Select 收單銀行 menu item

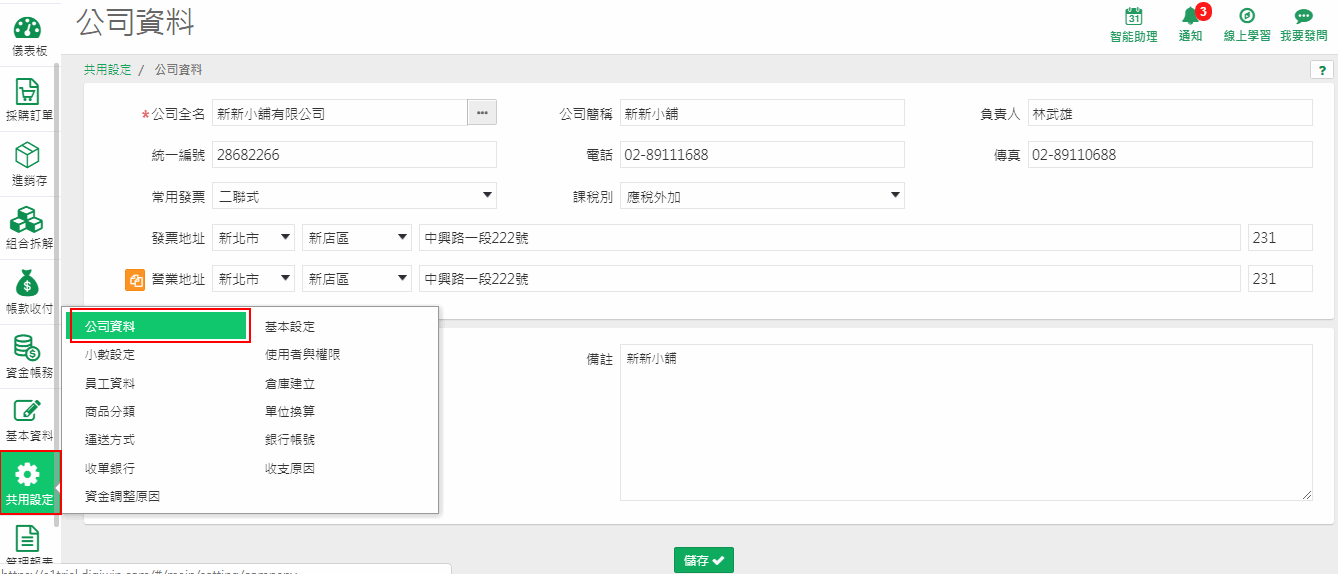click(110, 468)
